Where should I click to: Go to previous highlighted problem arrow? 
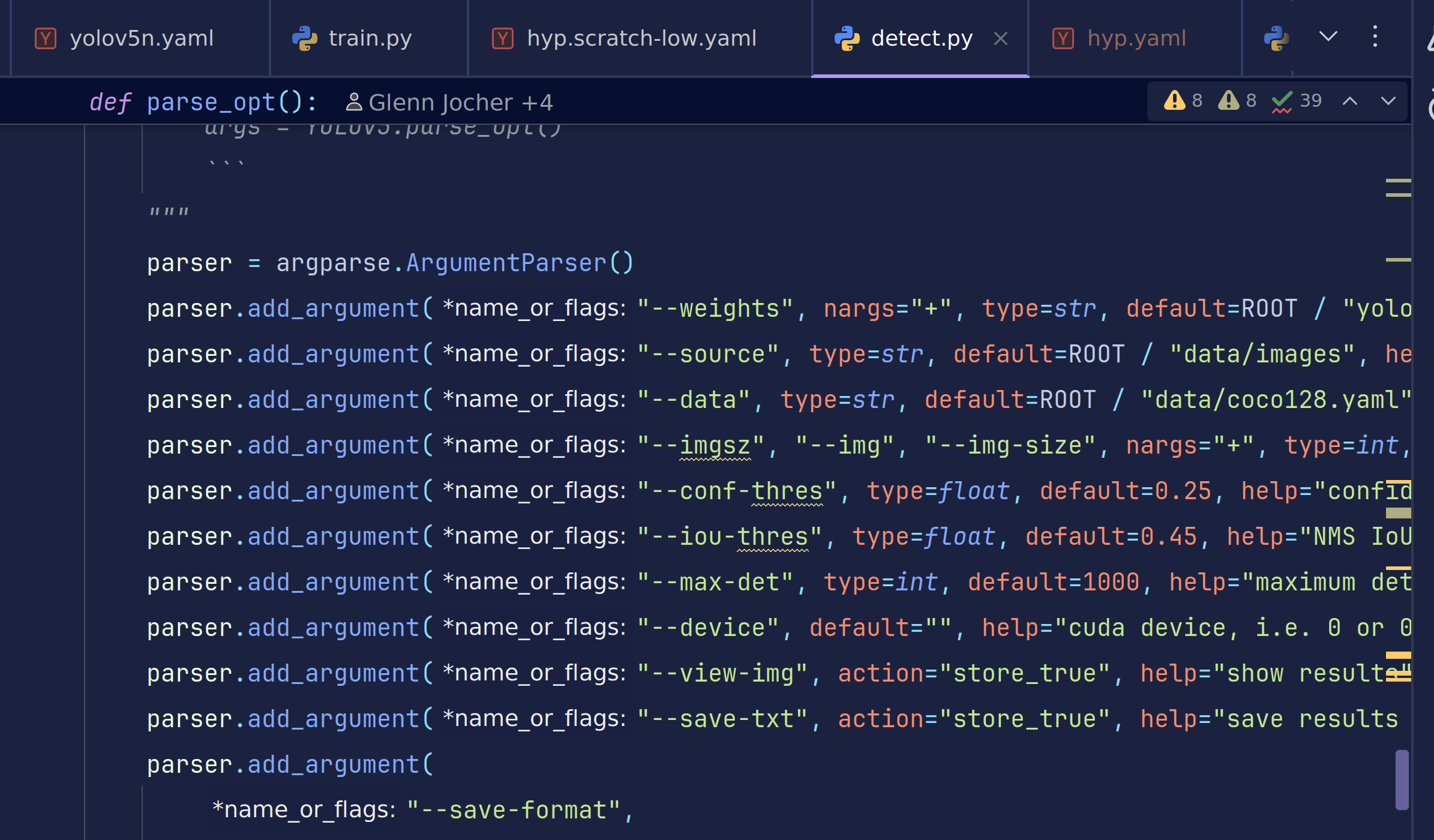1350,101
